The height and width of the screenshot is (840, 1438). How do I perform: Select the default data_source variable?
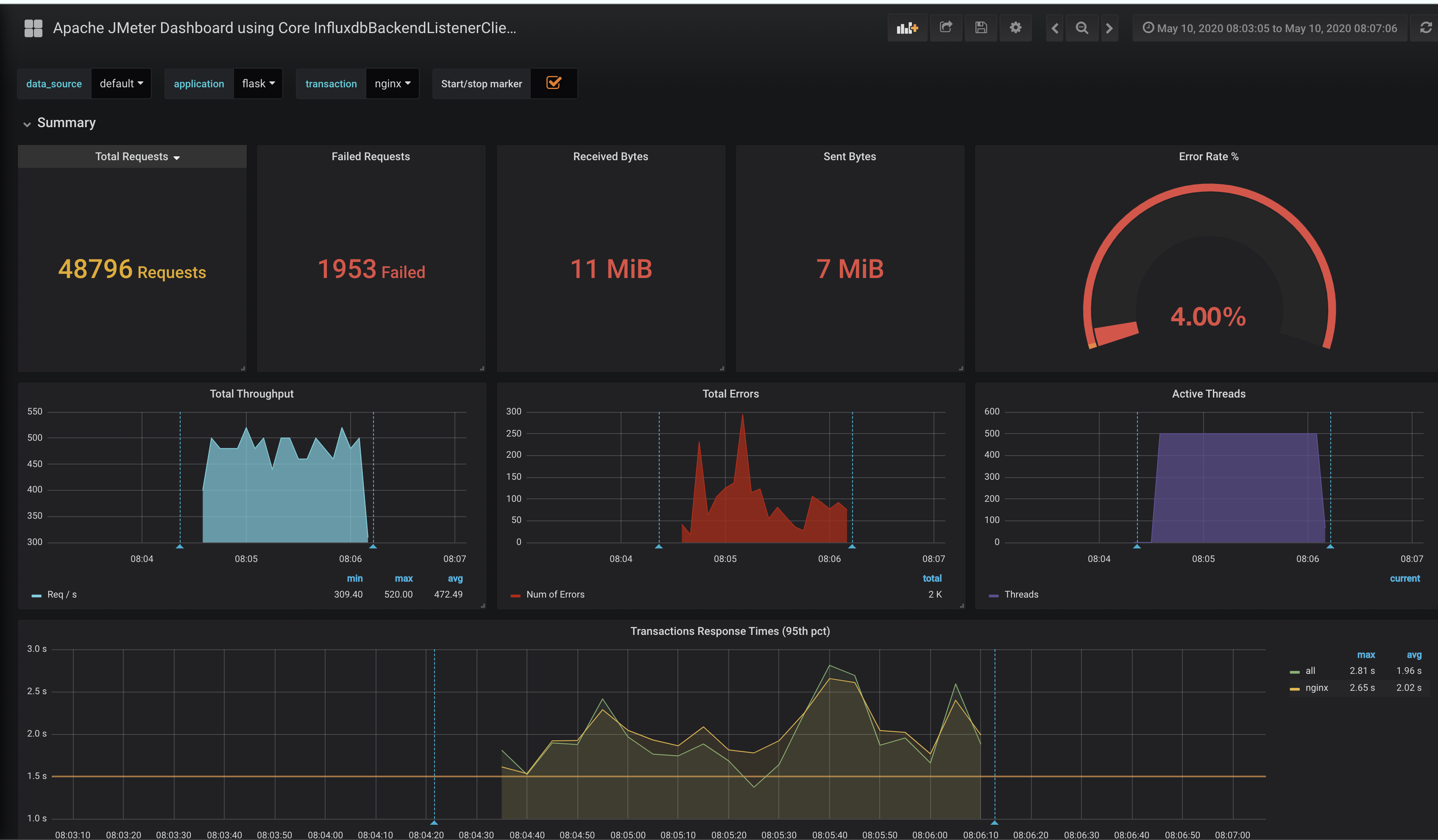(x=120, y=83)
